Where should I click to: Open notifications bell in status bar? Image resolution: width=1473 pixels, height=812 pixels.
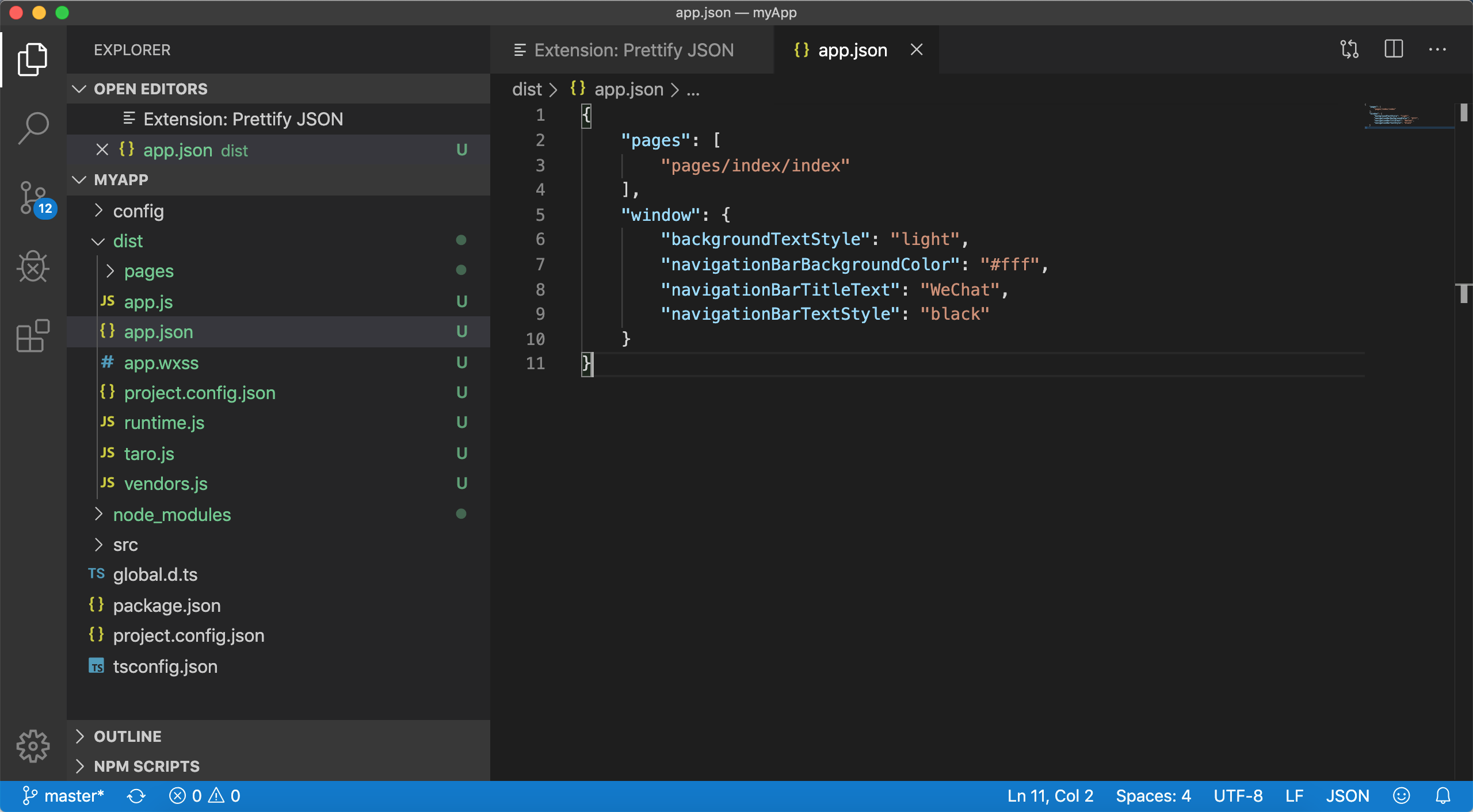point(1443,796)
